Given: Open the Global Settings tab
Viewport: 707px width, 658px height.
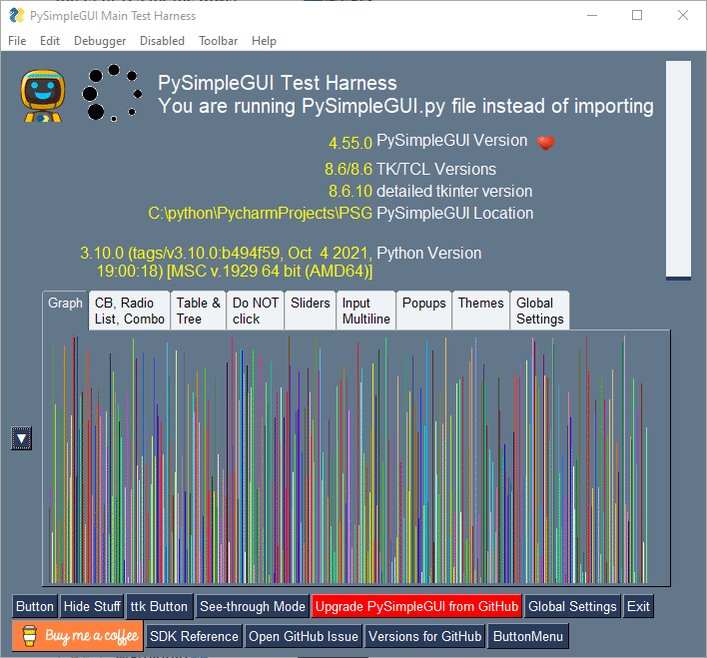Looking at the screenshot, I should (x=539, y=311).
